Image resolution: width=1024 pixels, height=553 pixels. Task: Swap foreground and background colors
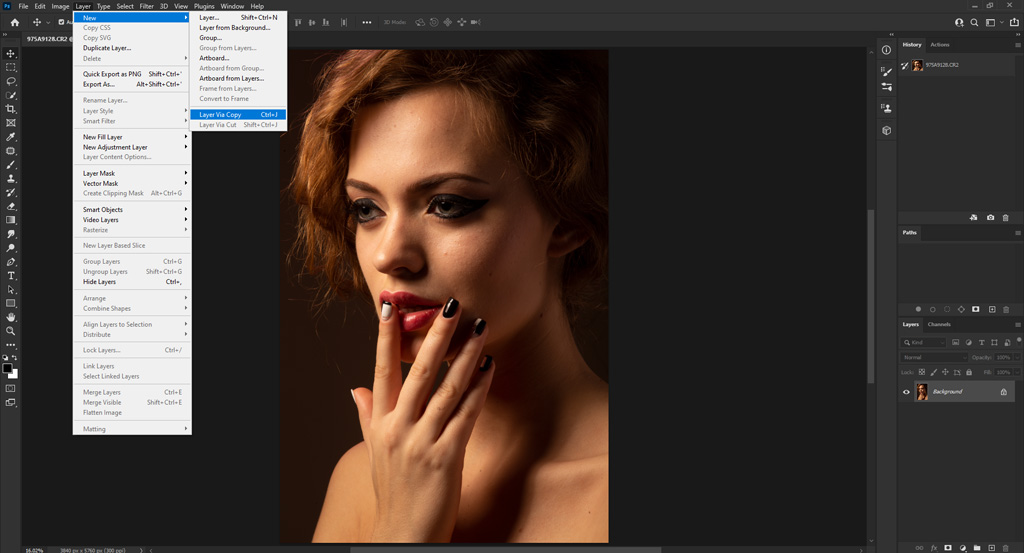[x=14, y=358]
